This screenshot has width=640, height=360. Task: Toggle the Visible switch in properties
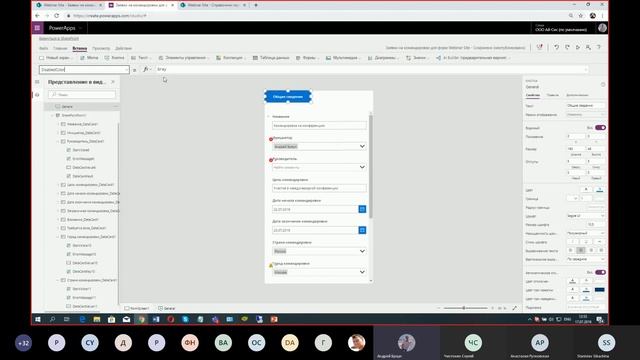(600, 128)
